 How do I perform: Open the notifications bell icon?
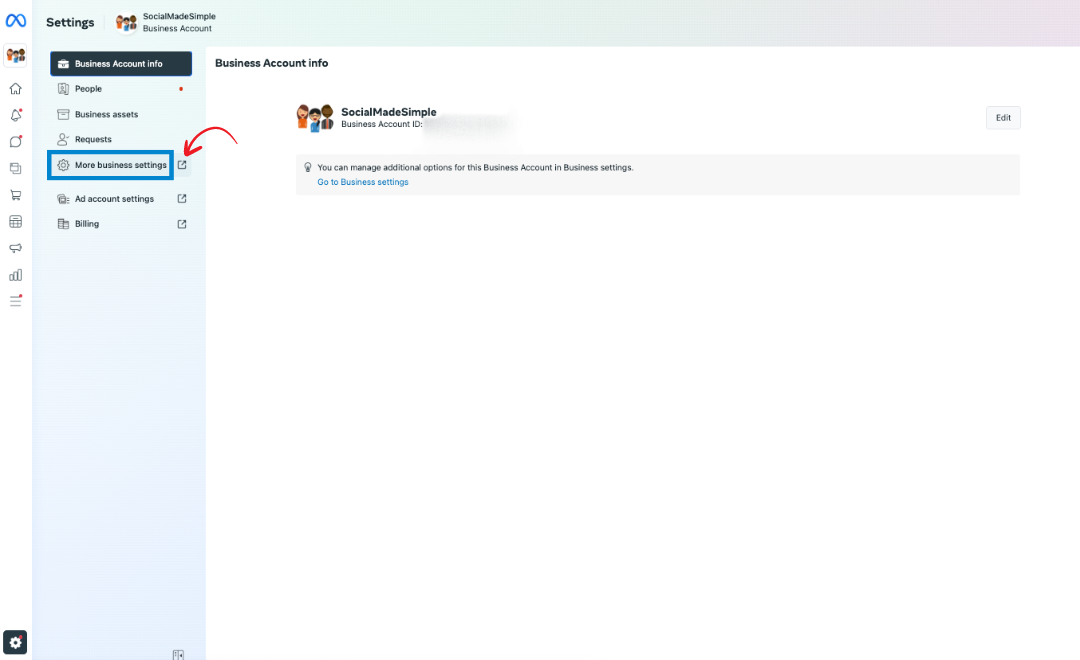(x=15, y=115)
